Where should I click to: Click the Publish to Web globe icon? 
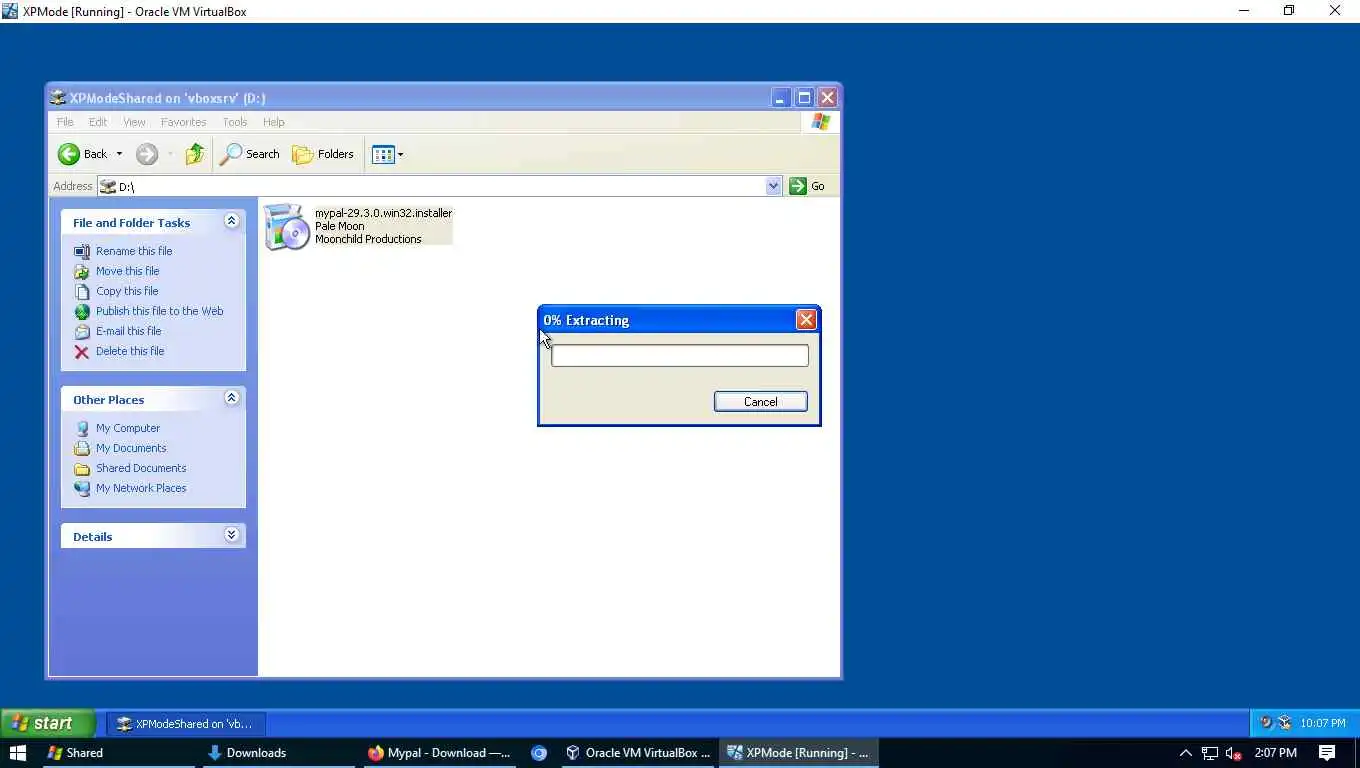click(x=82, y=312)
